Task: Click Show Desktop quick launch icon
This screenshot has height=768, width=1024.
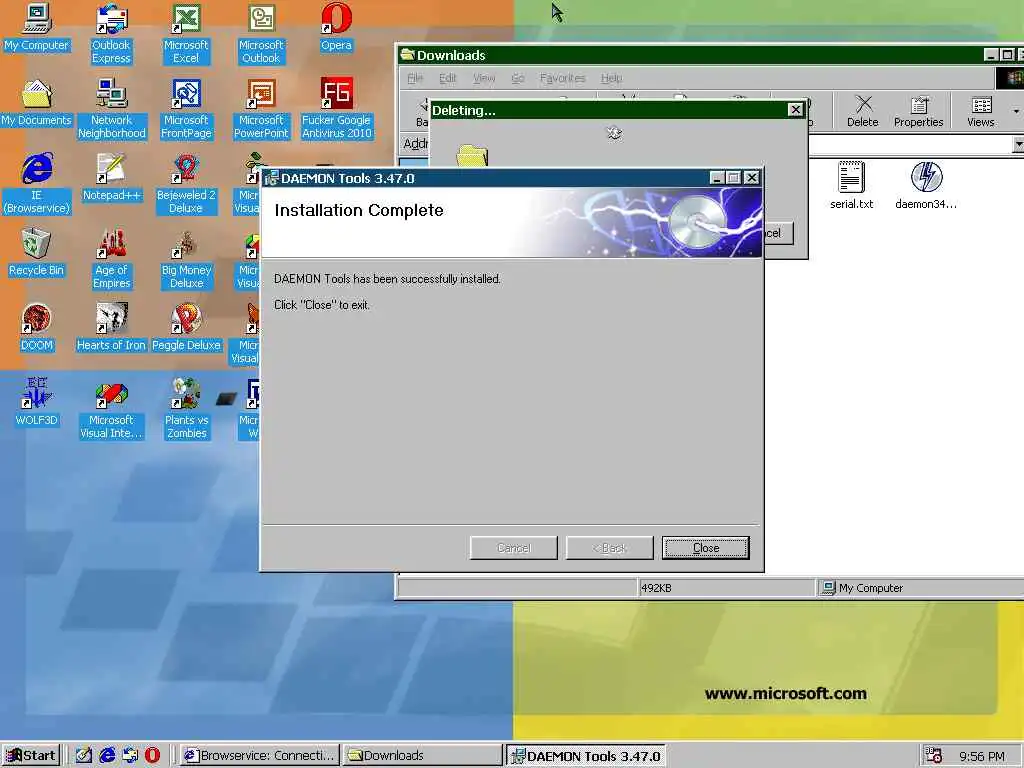Action: pos(84,756)
